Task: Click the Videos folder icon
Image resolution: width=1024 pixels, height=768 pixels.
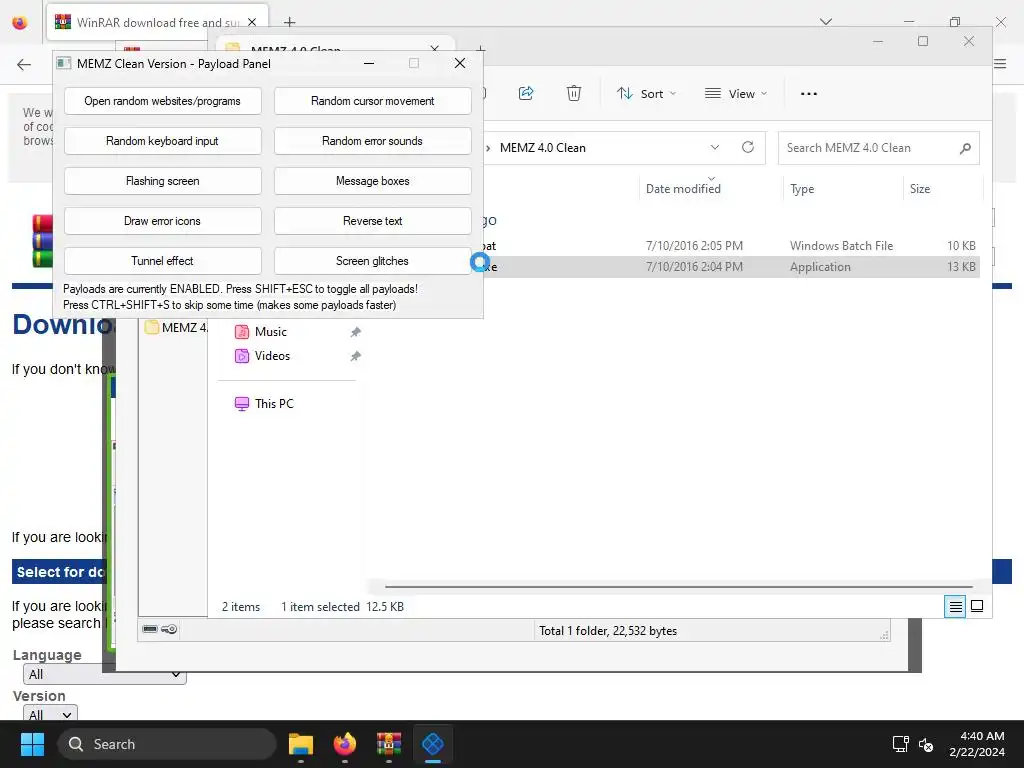Action: pyautogui.click(x=242, y=356)
